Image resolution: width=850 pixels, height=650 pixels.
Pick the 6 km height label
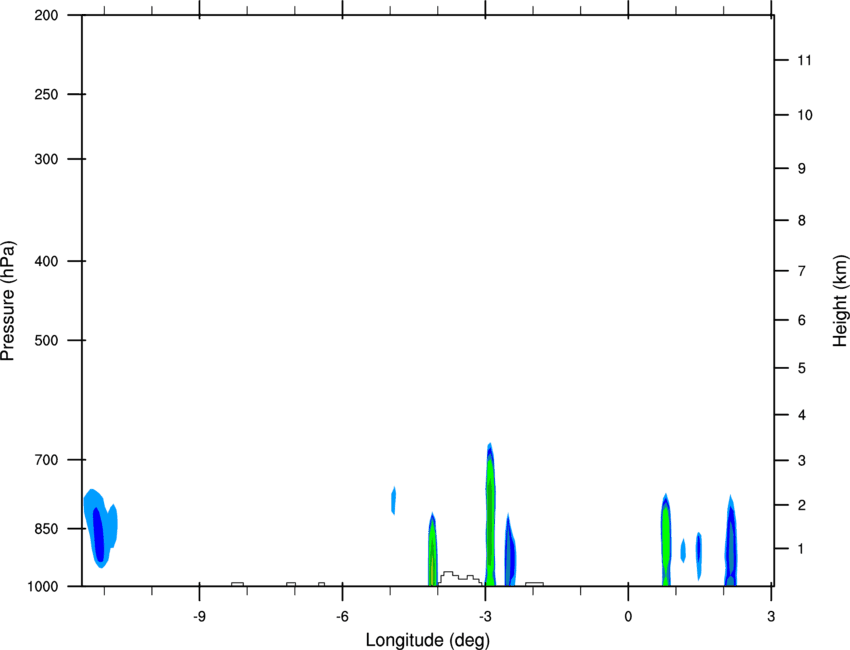click(x=802, y=320)
